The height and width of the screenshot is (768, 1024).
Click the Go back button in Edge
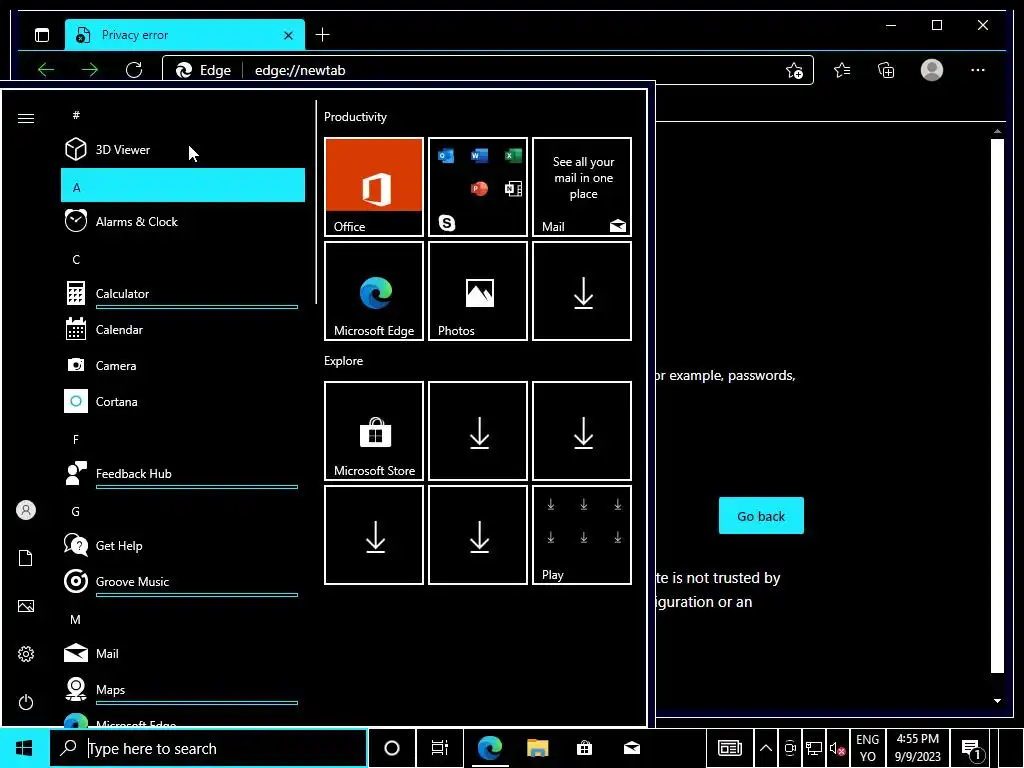point(761,516)
